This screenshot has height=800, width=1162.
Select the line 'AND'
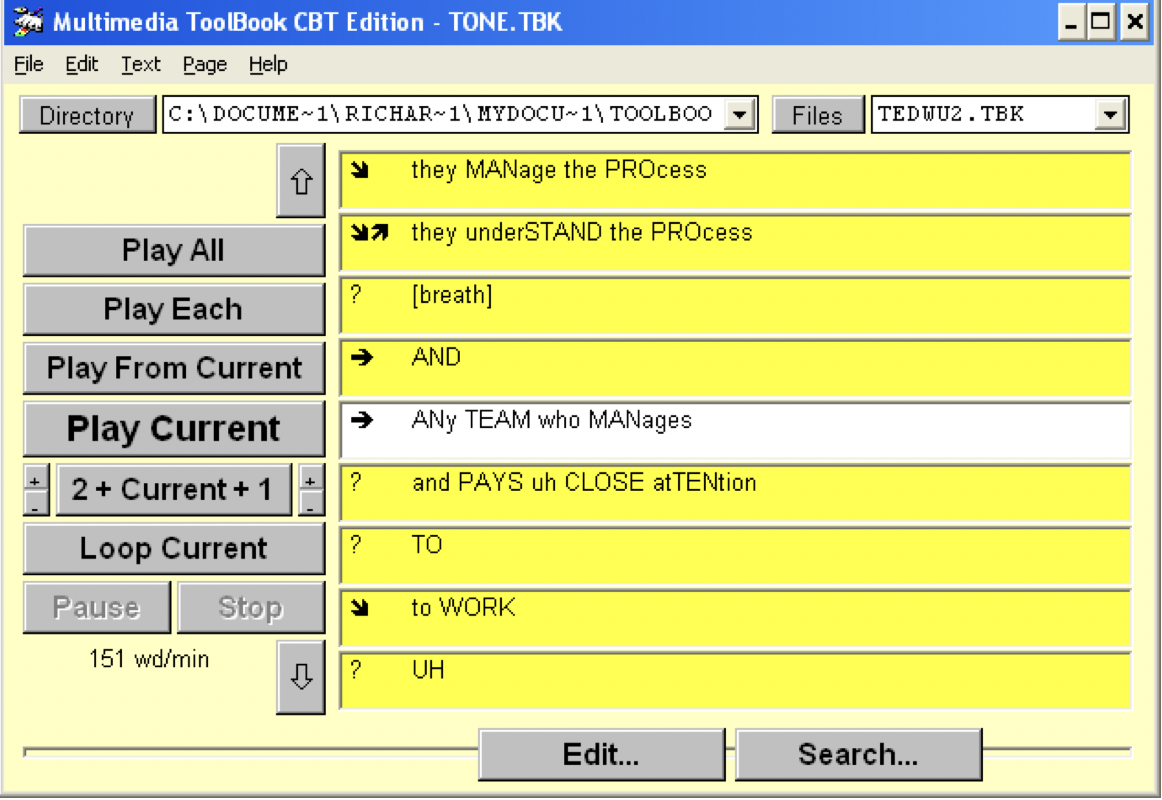[735, 368]
